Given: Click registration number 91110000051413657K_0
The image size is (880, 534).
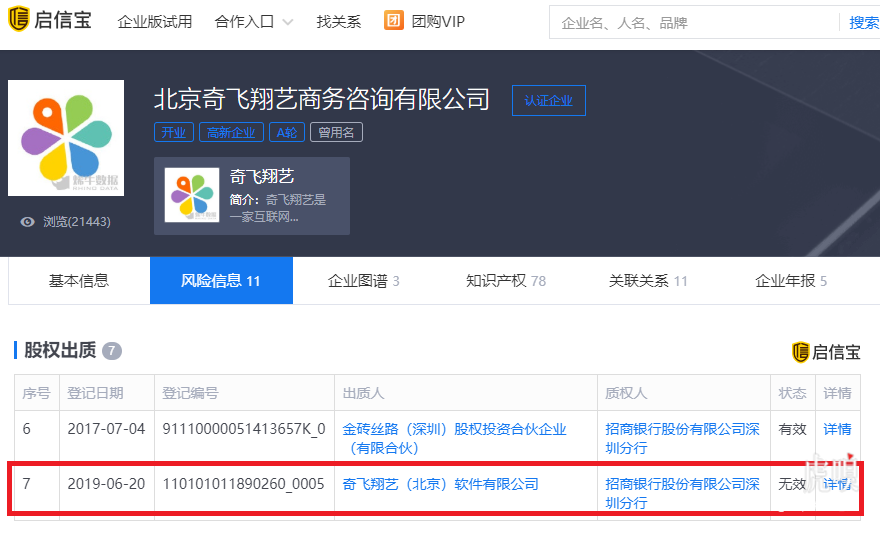Looking at the screenshot, I should pos(244,429).
